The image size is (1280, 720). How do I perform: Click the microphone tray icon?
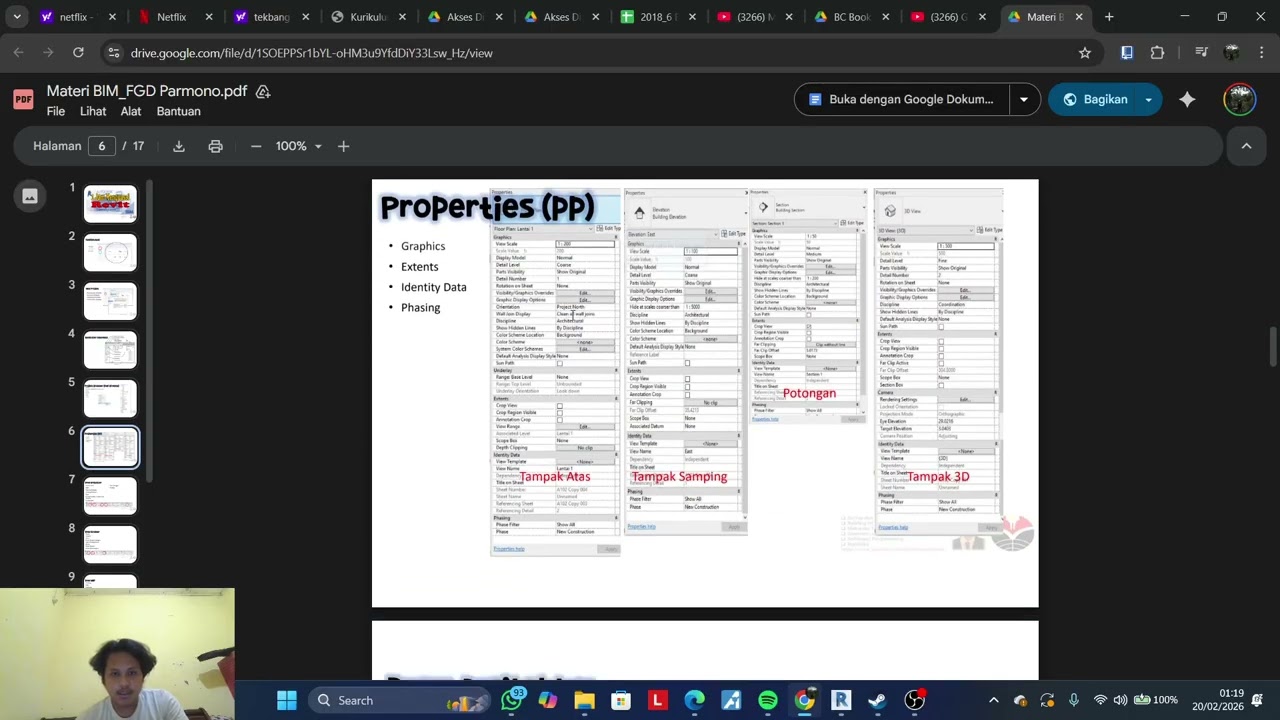pos(1074,700)
